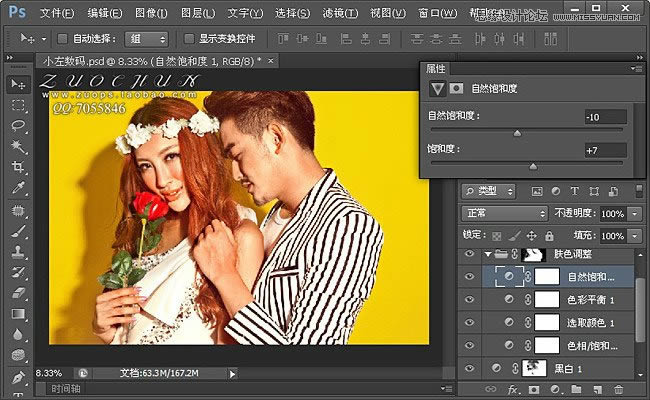Open the 属性 panel flyout menu

[636, 68]
